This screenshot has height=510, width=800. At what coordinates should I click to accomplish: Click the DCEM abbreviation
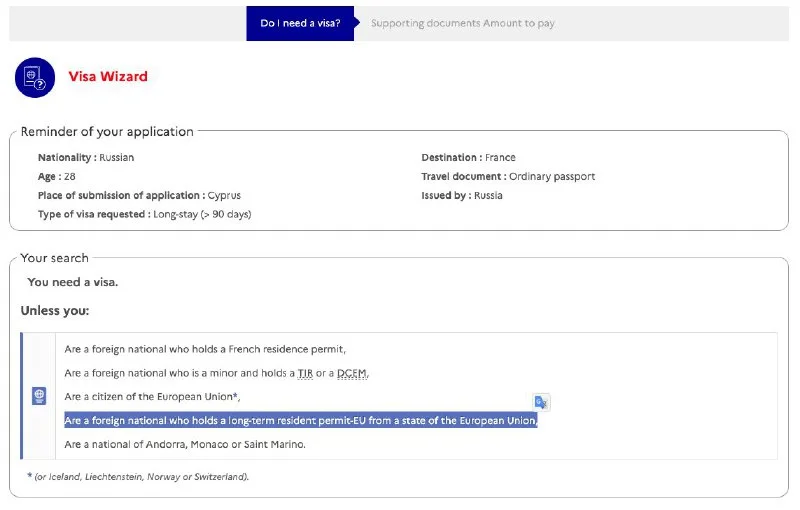[352, 373]
